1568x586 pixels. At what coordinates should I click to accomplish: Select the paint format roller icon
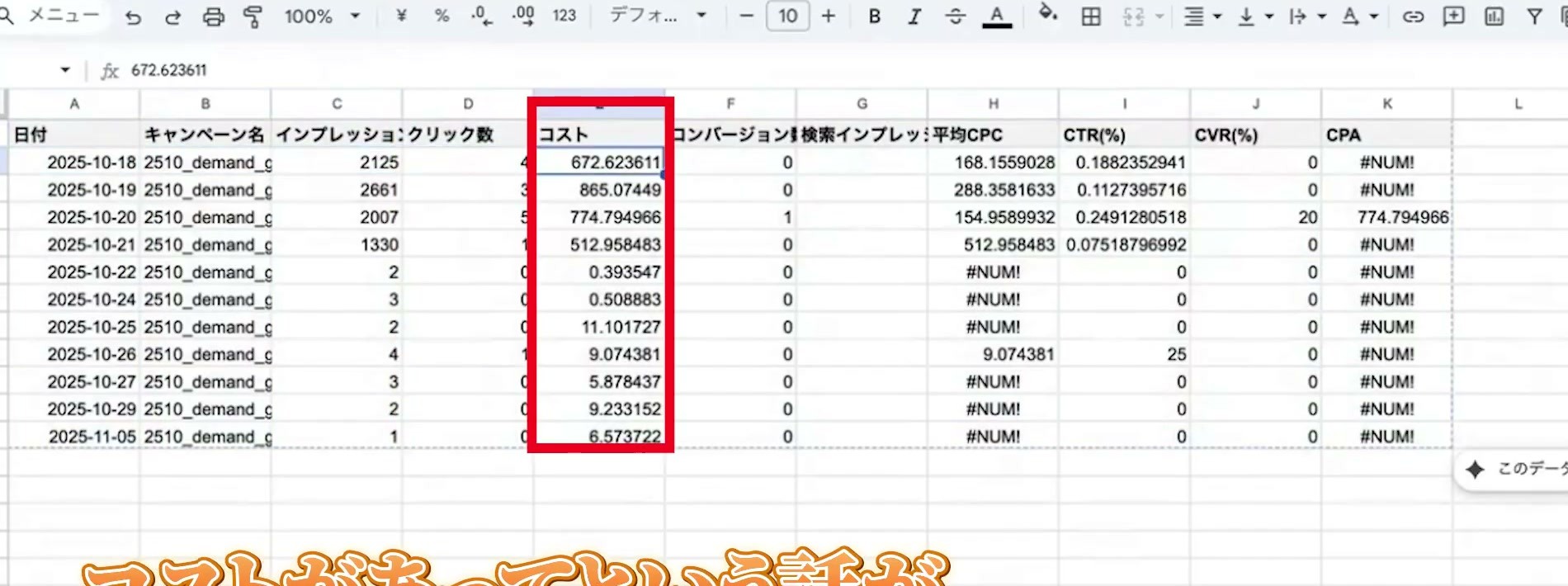(x=253, y=17)
